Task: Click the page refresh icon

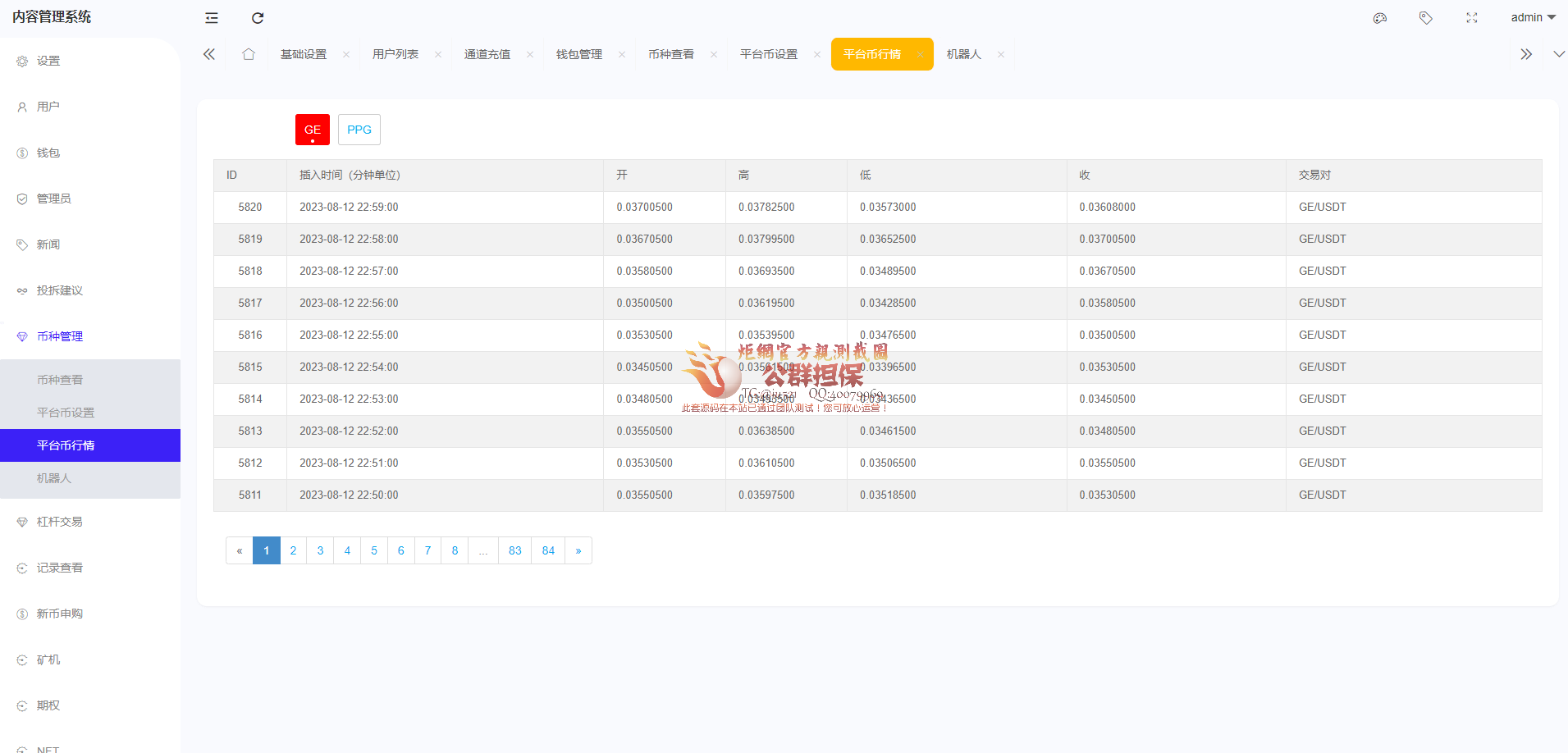Action: click(x=258, y=18)
